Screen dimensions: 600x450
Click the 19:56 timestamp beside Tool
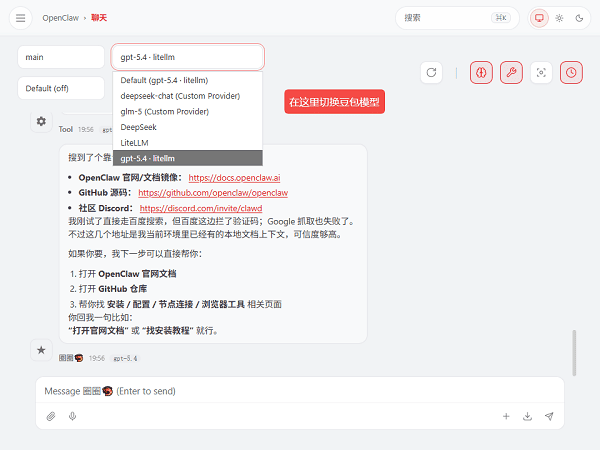point(86,129)
